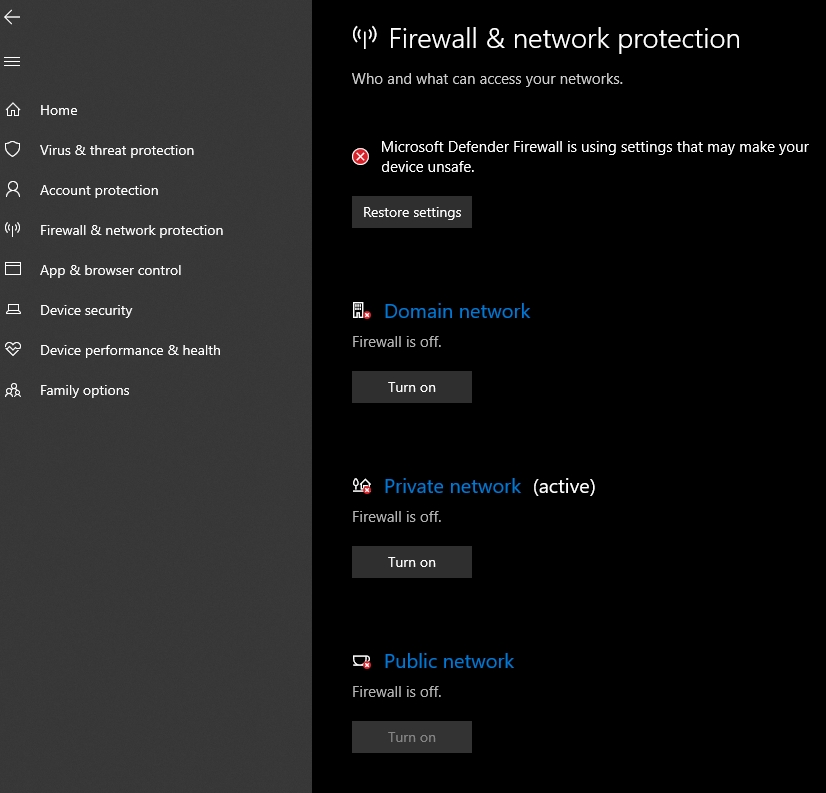Image resolution: width=826 pixels, height=793 pixels.
Task: Open the Public network link
Action: (449, 661)
